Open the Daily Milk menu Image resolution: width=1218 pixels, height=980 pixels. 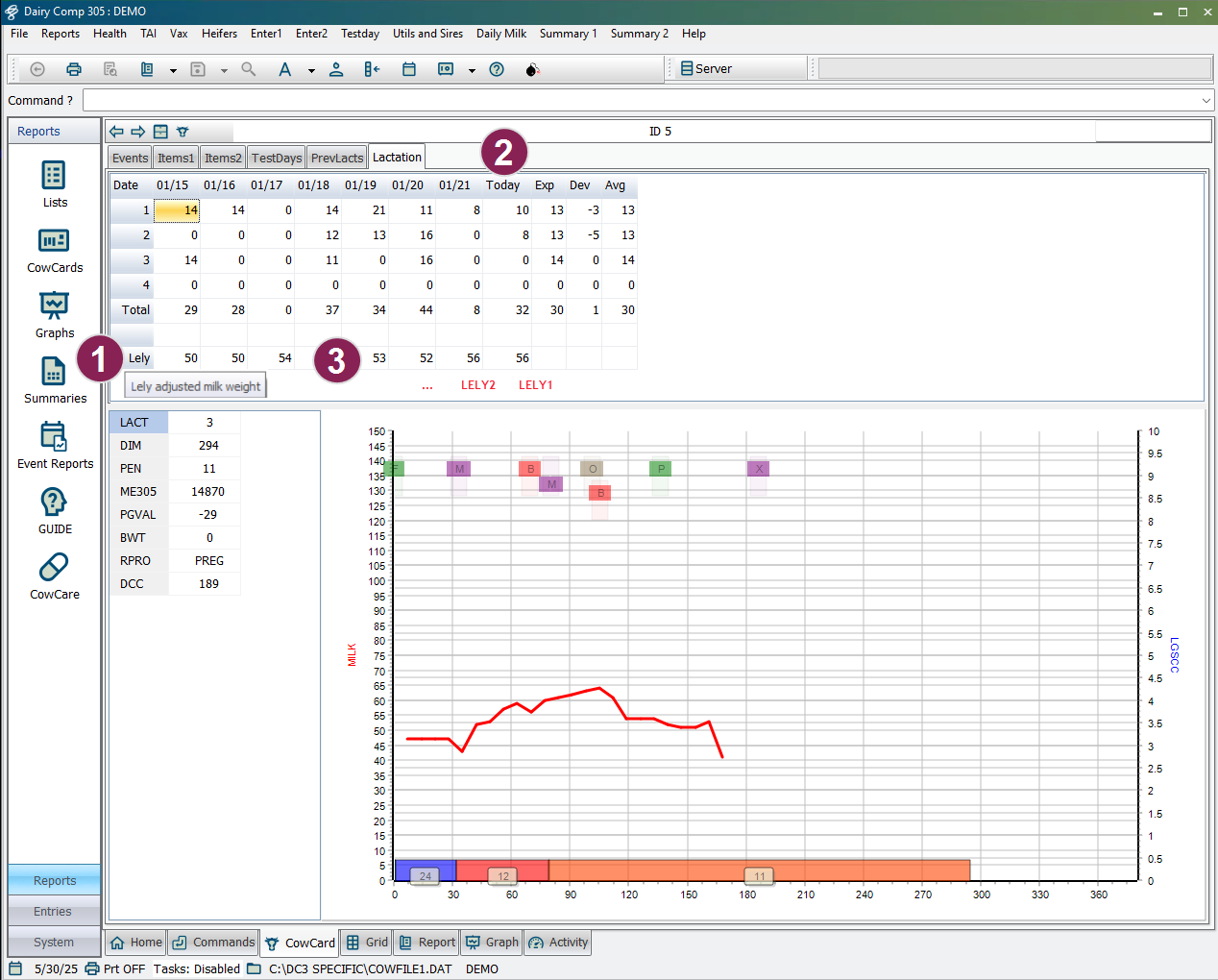(501, 34)
